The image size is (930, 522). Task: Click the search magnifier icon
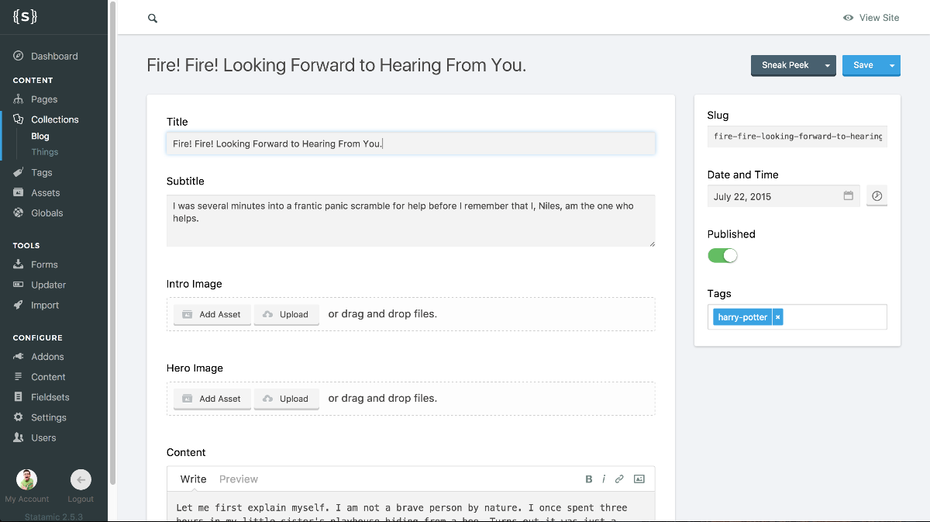(x=153, y=18)
